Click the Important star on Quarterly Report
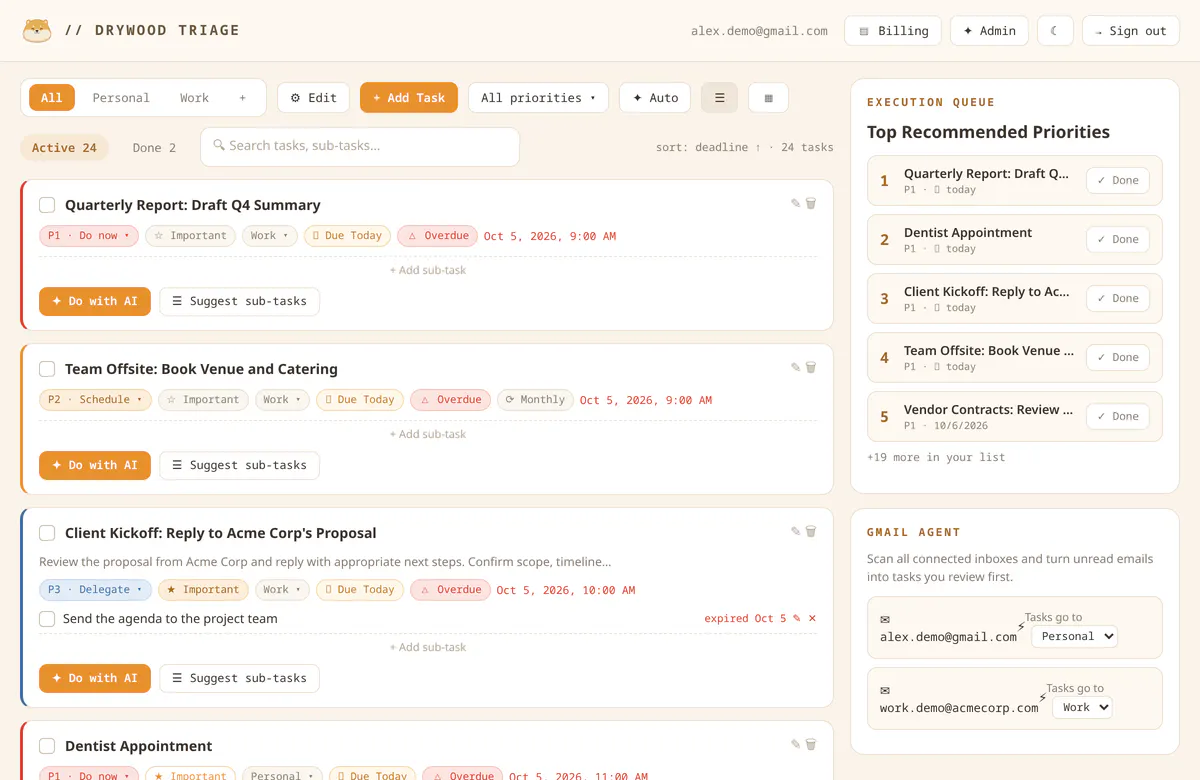Image resolution: width=1200 pixels, height=780 pixels. click(190, 236)
